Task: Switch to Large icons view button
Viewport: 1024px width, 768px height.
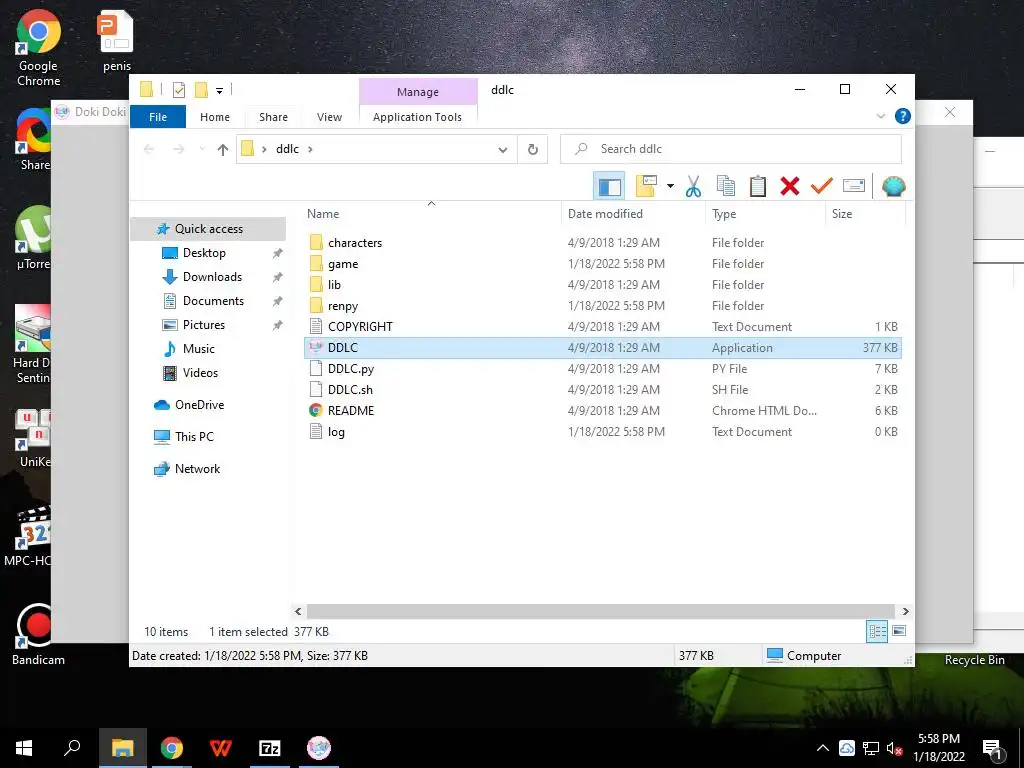Action: [x=899, y=631]
